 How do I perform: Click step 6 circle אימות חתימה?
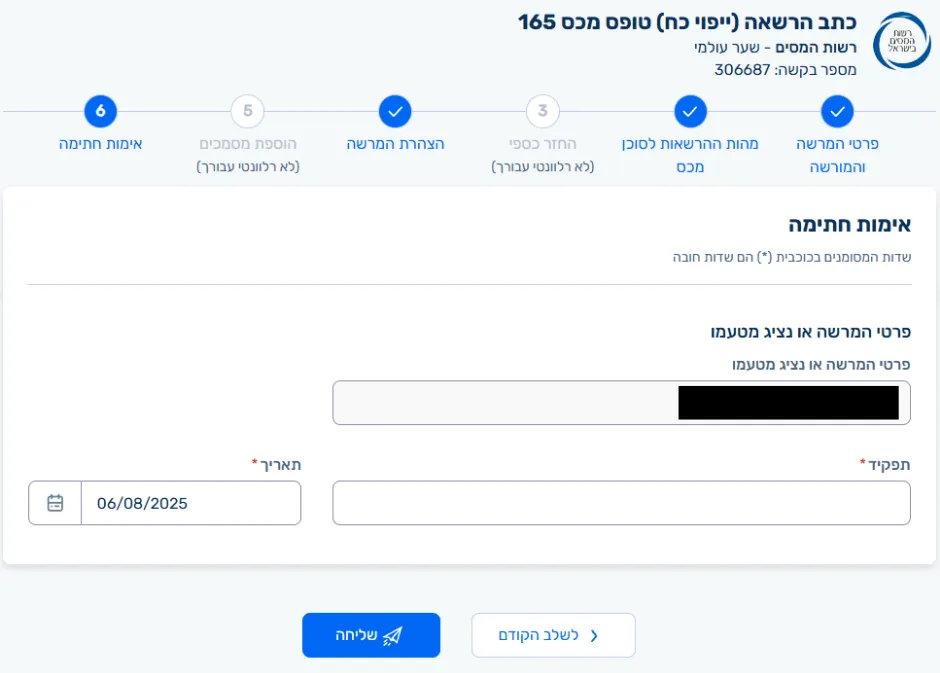pyautogui.click(x=101, y=111)
